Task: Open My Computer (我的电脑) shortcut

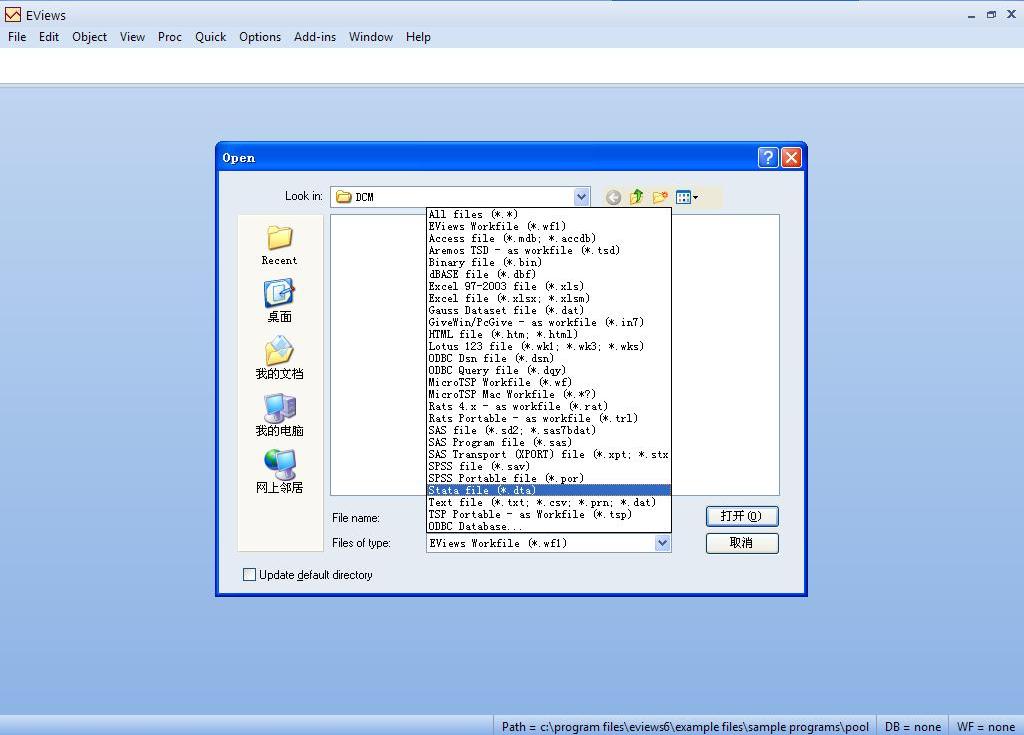Action: coord(280,414)
